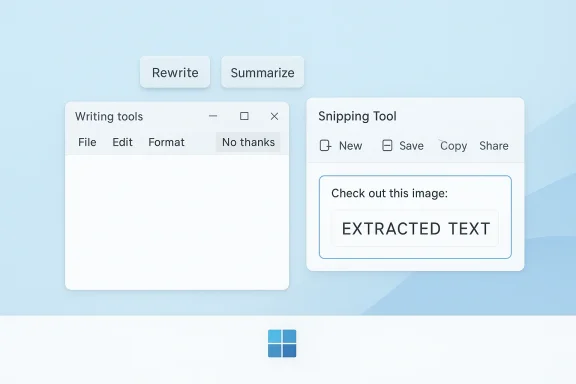Minimize the Writing tools window

pyautogui.click(x=213, y=116)
